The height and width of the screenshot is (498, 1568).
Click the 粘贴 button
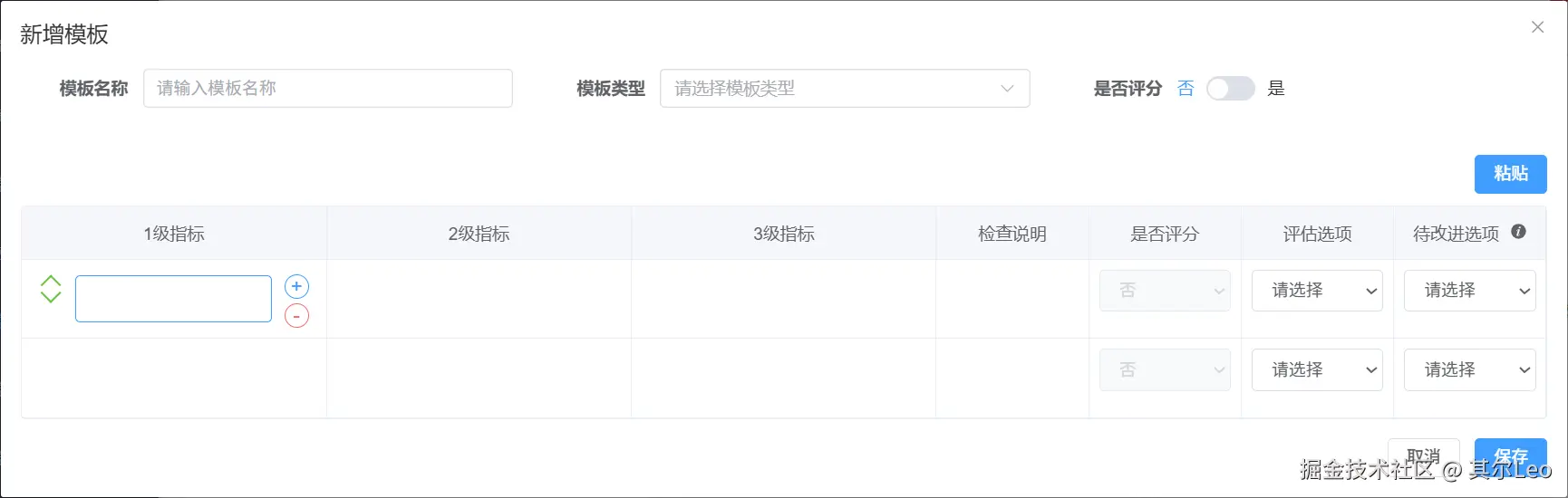coord(1510,174)
